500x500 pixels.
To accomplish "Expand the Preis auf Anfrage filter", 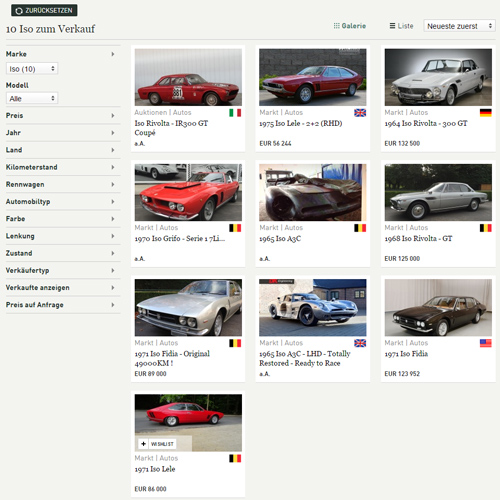I will [63, 305].
